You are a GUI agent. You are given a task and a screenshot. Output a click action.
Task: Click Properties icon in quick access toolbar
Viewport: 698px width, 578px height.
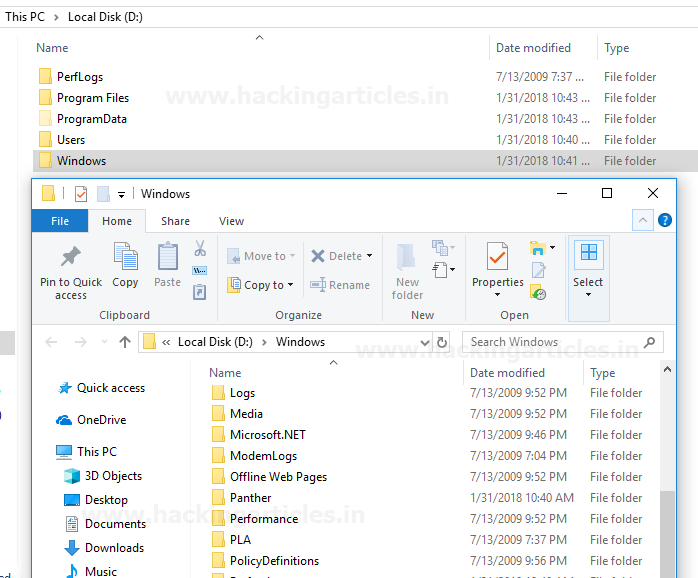81,194
